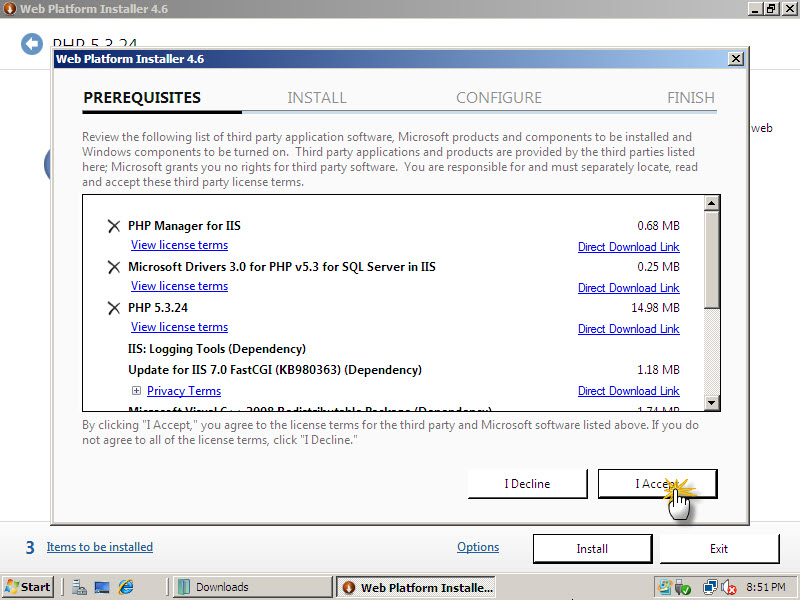The width and height of the screenshot is (800, 600).
Task: Click the list scrollbar up arrow
Action: pos(711,203)
